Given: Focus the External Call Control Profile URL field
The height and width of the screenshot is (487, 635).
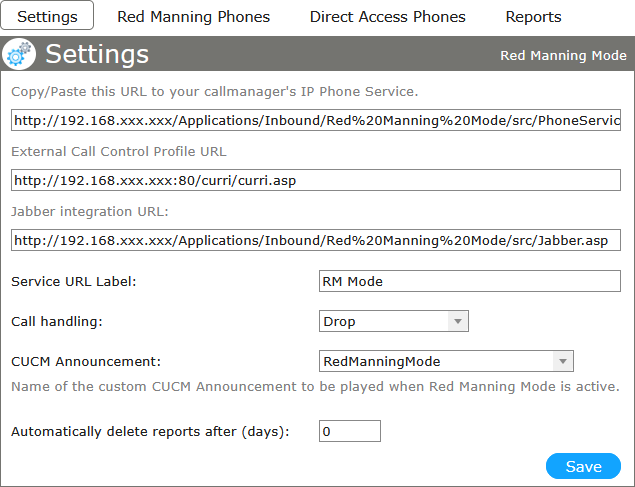Looking at the screenshot, I should coord(316,181).
